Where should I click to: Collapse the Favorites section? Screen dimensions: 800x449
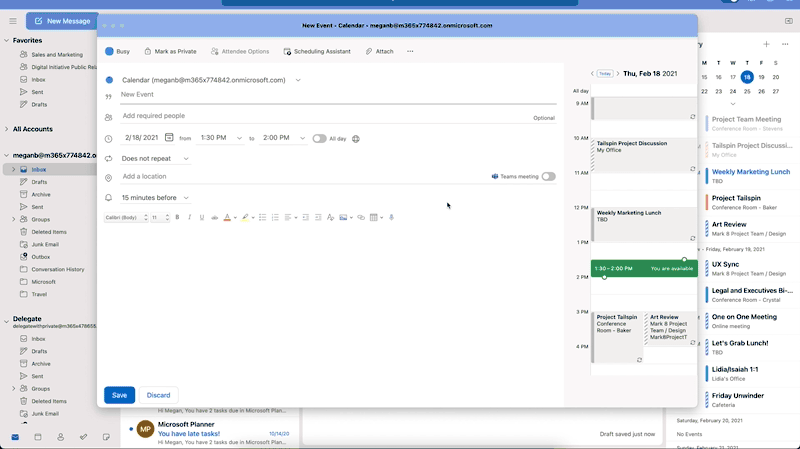(7, 40)
